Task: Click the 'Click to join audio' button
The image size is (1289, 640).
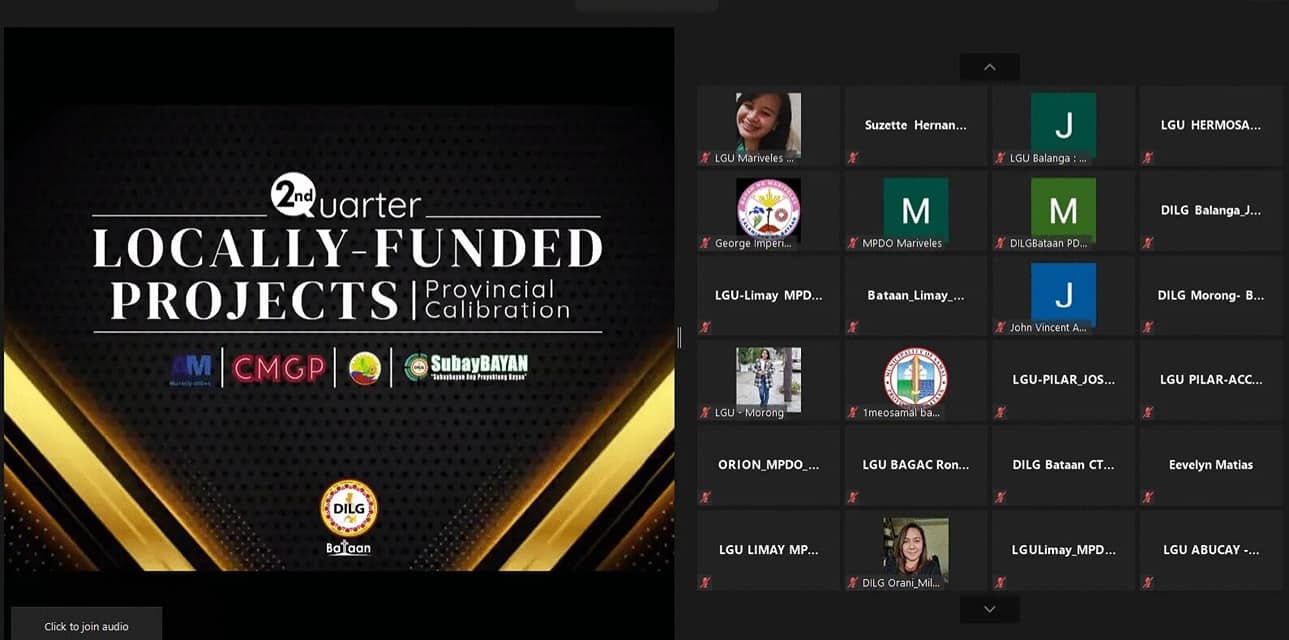Action: 86,626
